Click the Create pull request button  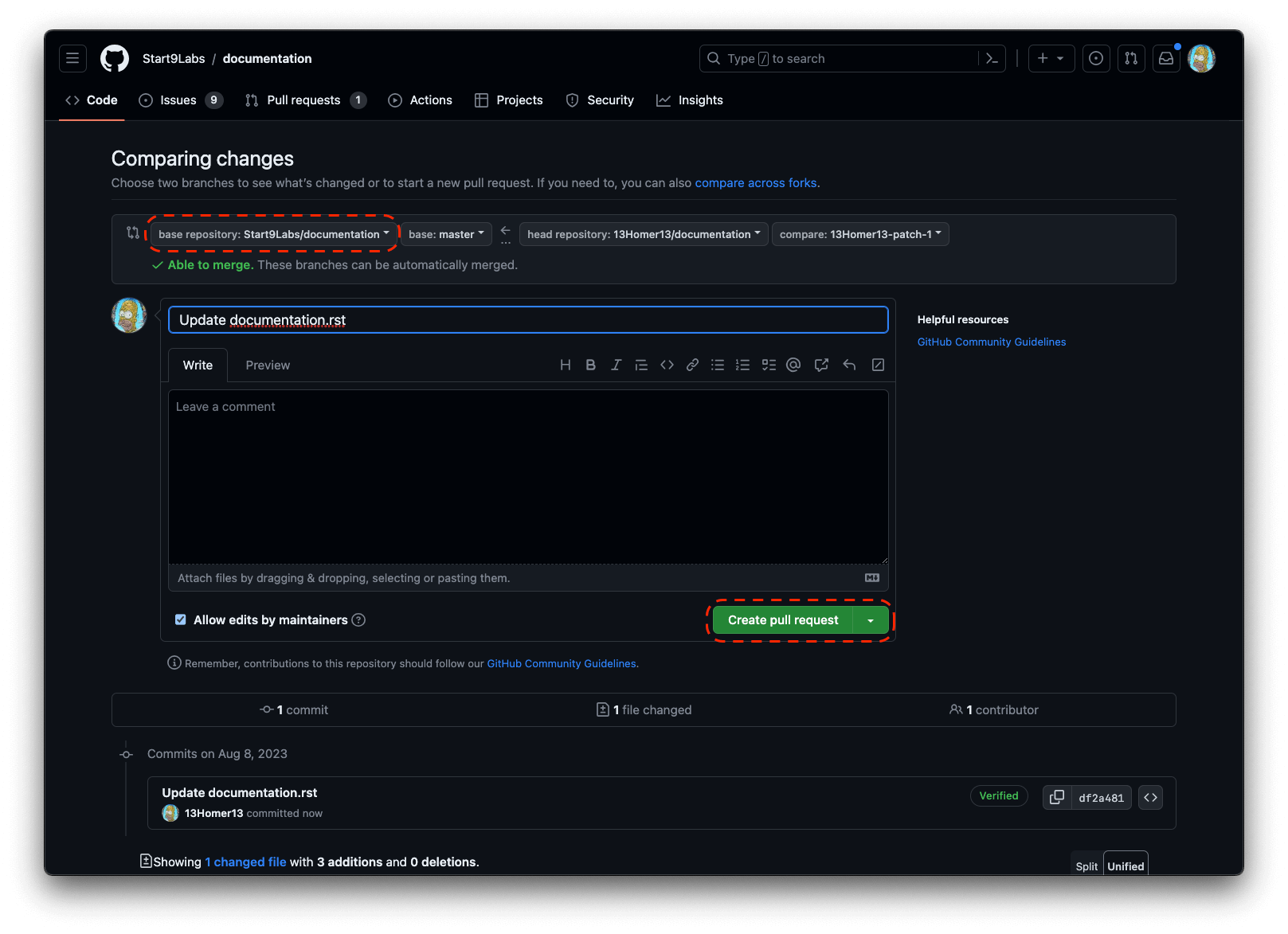pos(782,620)
